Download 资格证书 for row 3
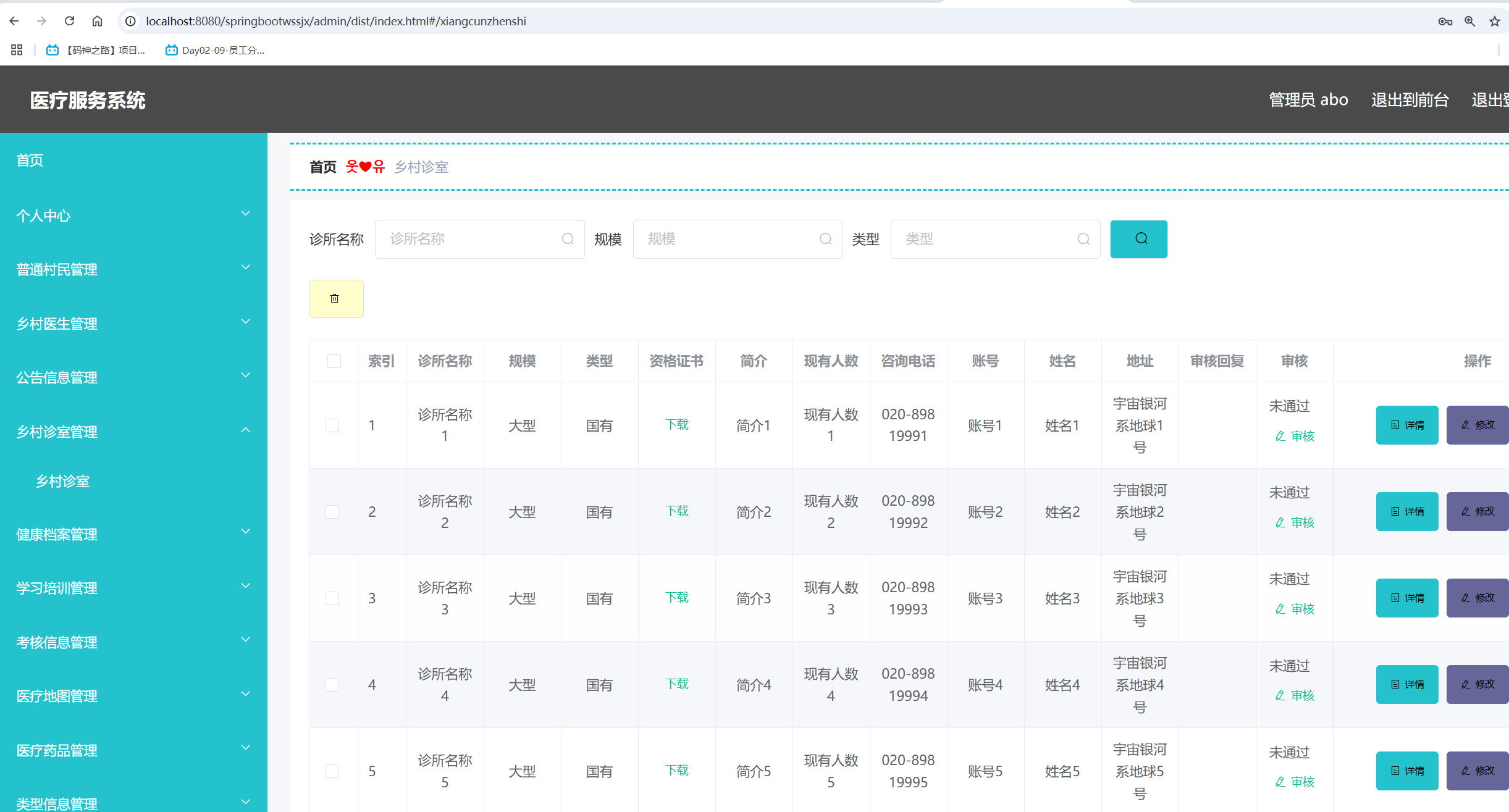 click(677, 597)
